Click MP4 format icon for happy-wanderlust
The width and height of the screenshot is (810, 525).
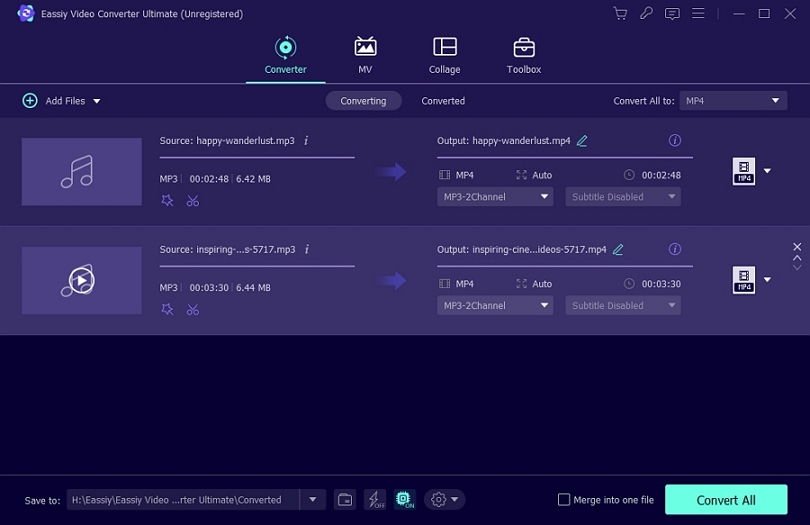[744, 171]
